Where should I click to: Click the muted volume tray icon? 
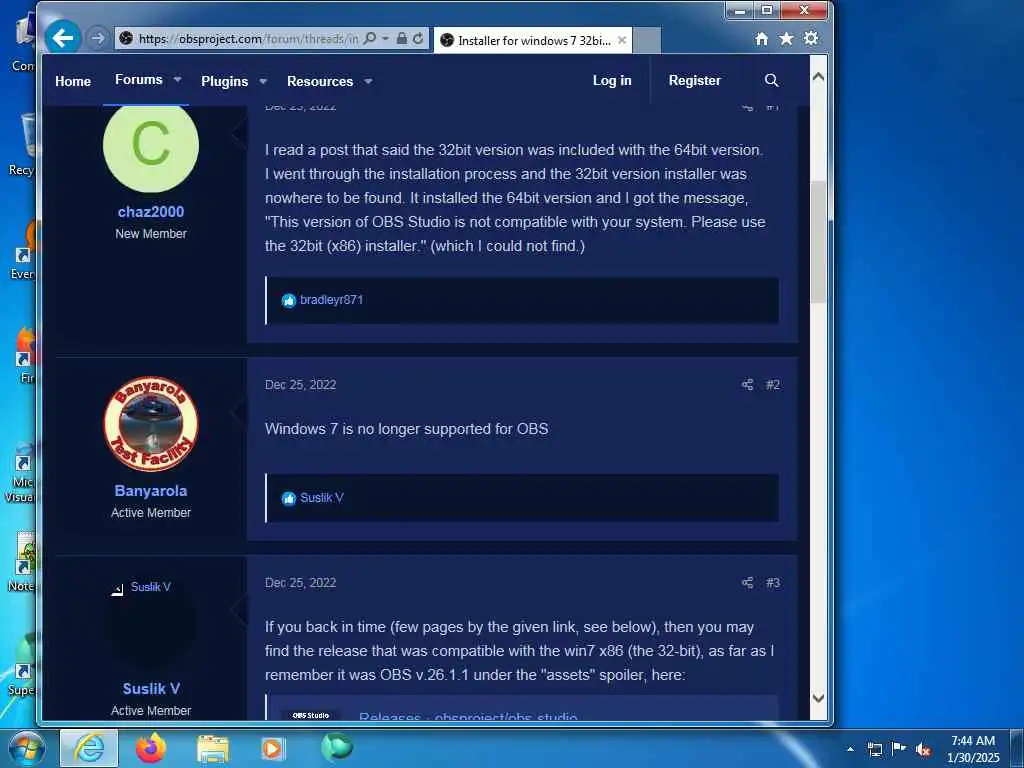(923, 749)
